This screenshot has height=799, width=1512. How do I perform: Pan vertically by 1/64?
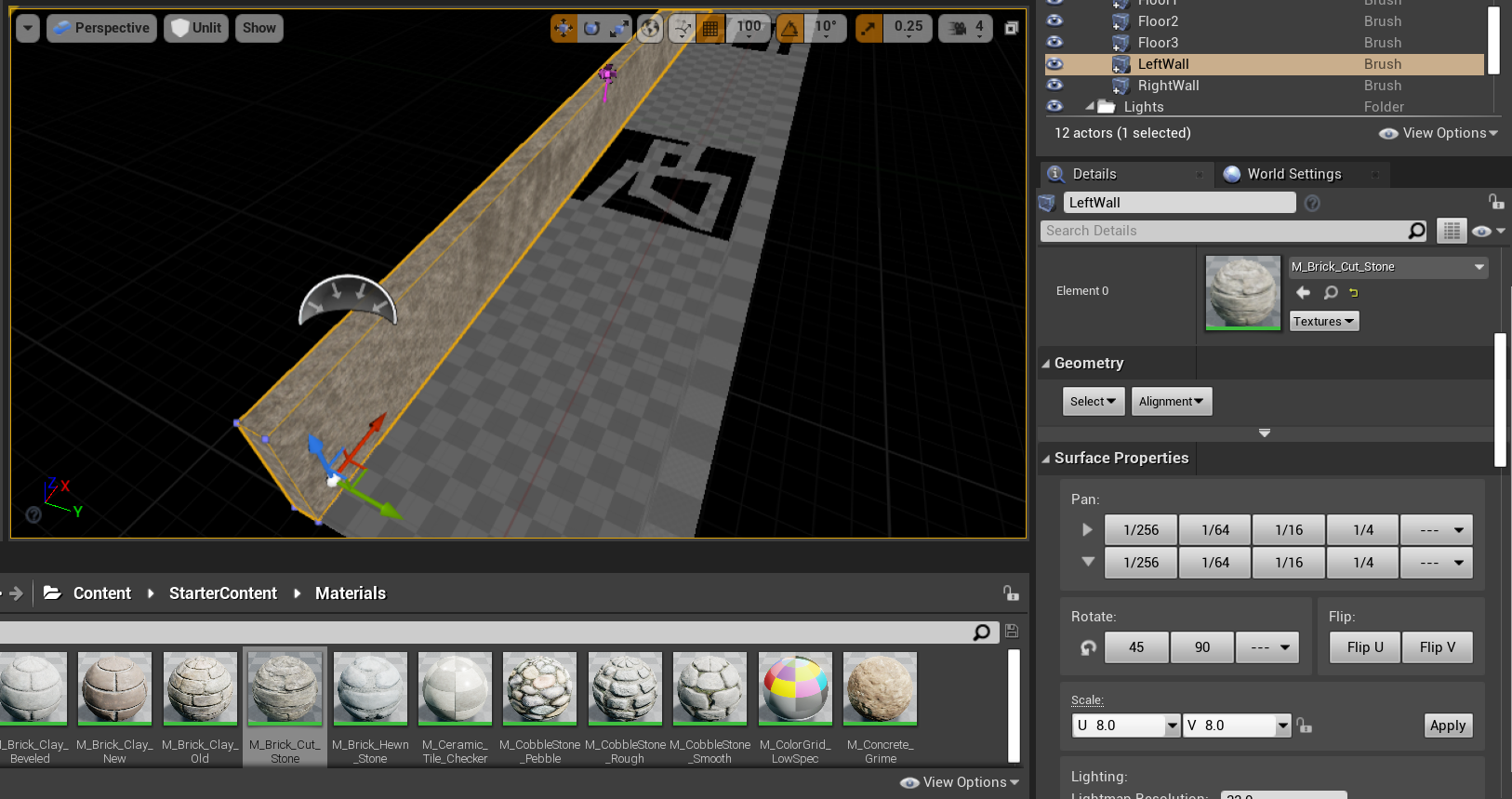tap(1215, 563)
